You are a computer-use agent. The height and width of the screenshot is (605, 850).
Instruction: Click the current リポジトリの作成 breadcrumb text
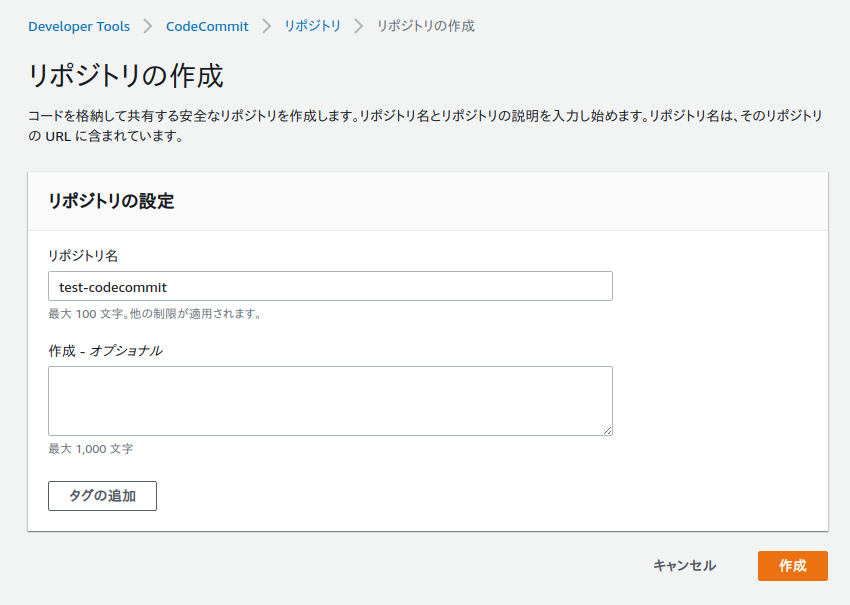coord(426,26)
